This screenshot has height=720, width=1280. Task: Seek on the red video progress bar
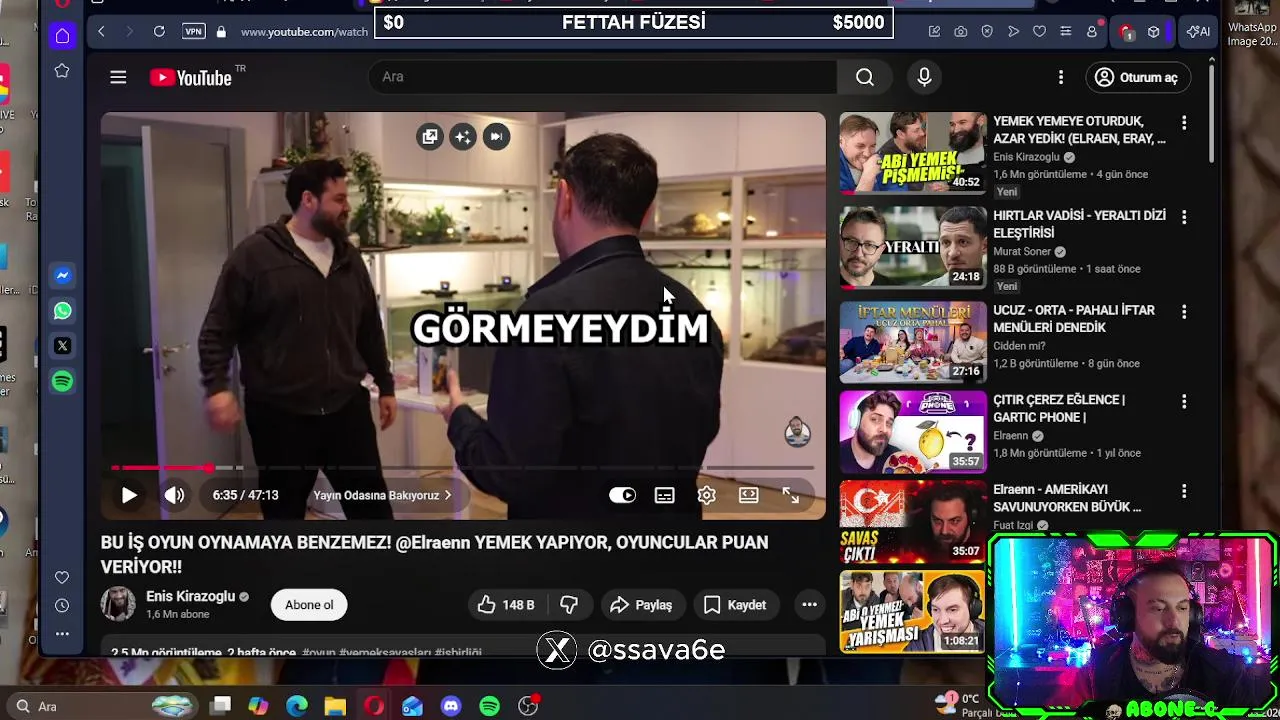click(463, 467)
